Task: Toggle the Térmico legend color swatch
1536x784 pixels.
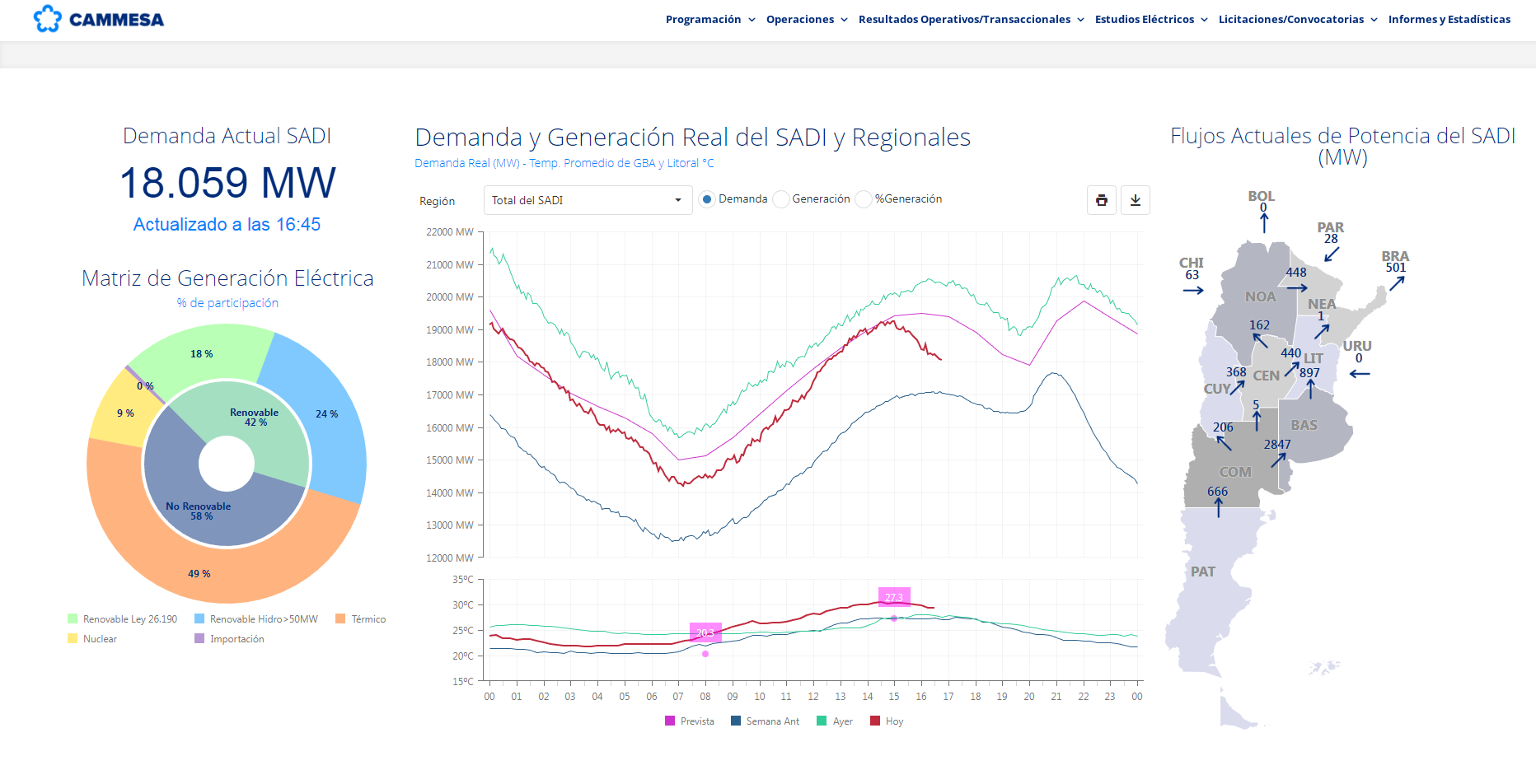Action: coord(340,619)
